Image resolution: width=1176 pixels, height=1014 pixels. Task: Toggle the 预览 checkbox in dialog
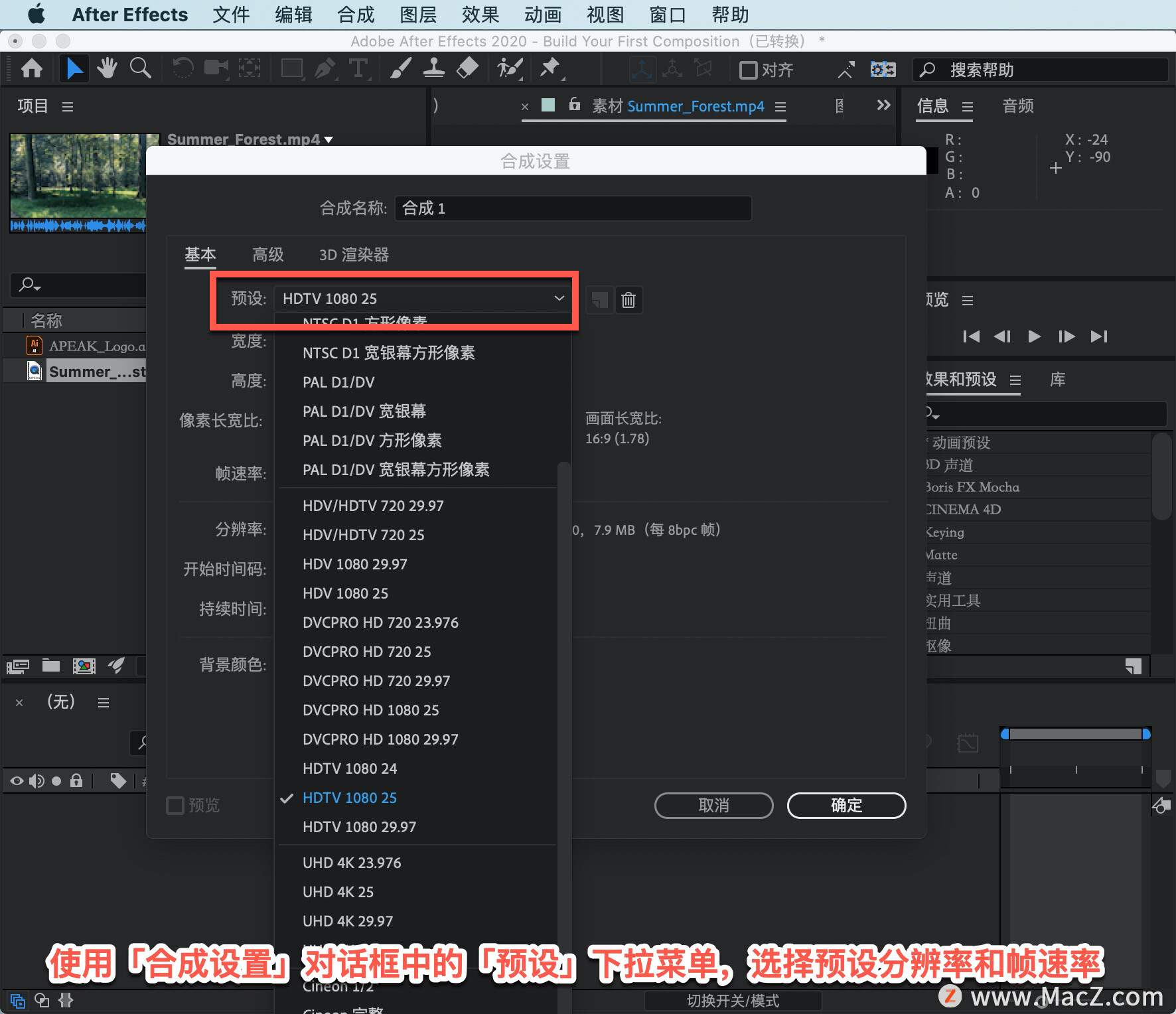tap(175, 806)
